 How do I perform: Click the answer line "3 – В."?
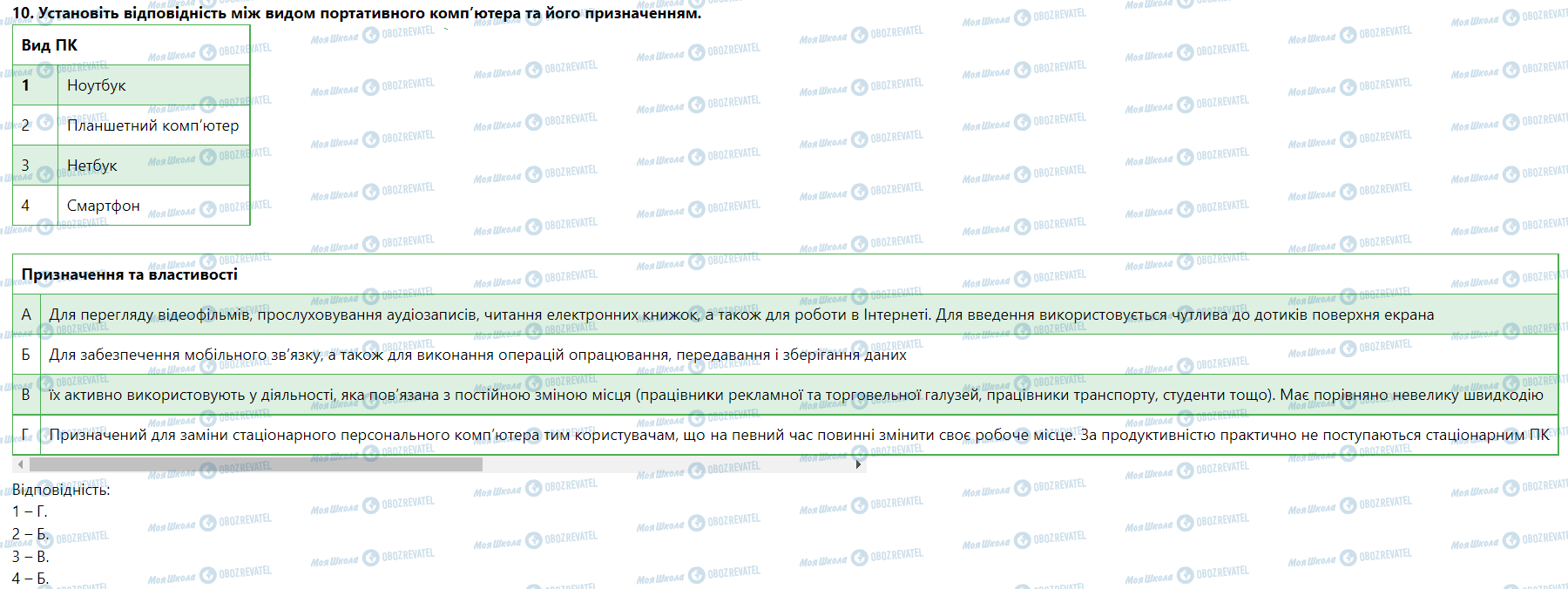[x=30, y=556]
